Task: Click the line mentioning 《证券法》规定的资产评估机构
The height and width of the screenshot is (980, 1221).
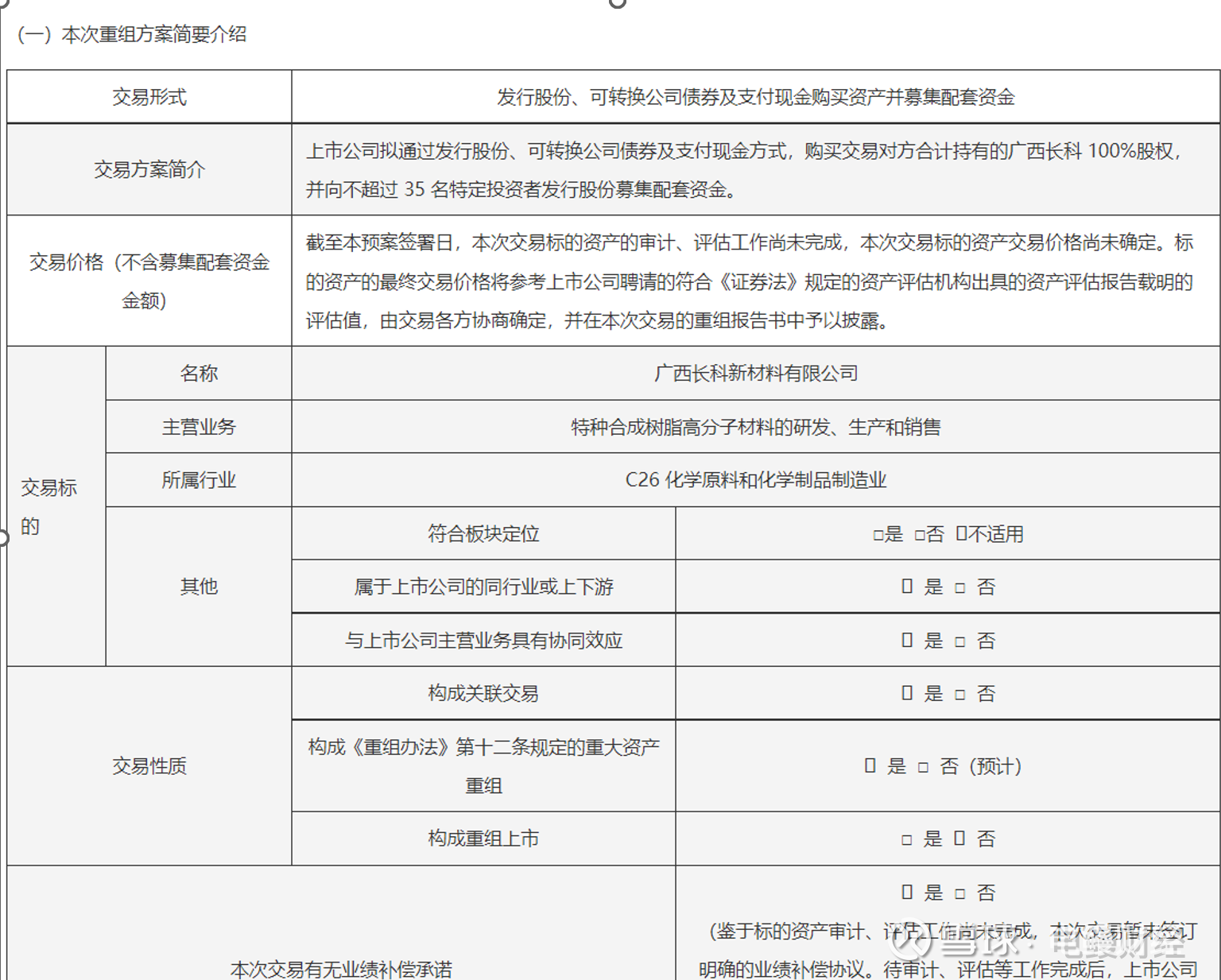Action: (750, 281)
